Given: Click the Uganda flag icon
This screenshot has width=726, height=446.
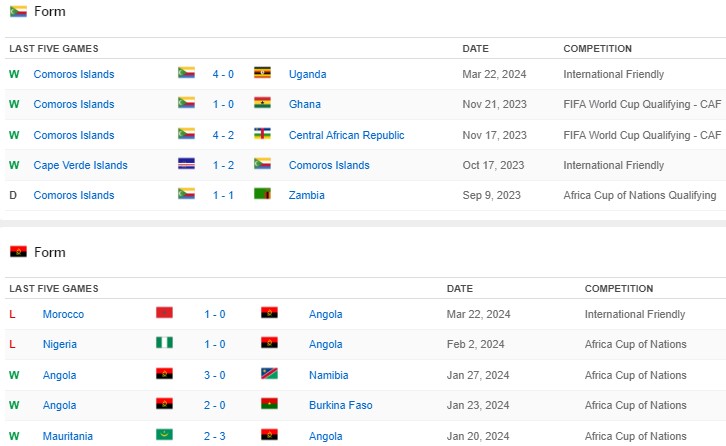Looking at the screenshot, I should [x=263, y=74].
